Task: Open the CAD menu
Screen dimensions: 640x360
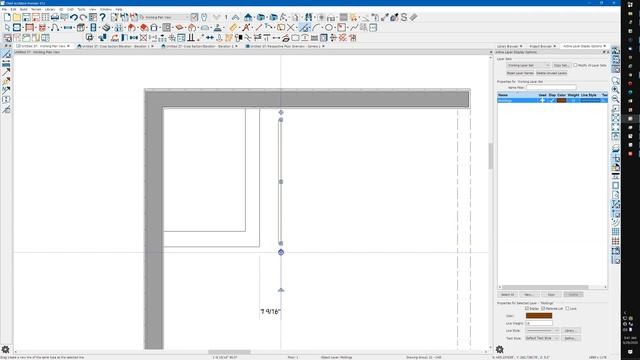Action: (70, 9)
